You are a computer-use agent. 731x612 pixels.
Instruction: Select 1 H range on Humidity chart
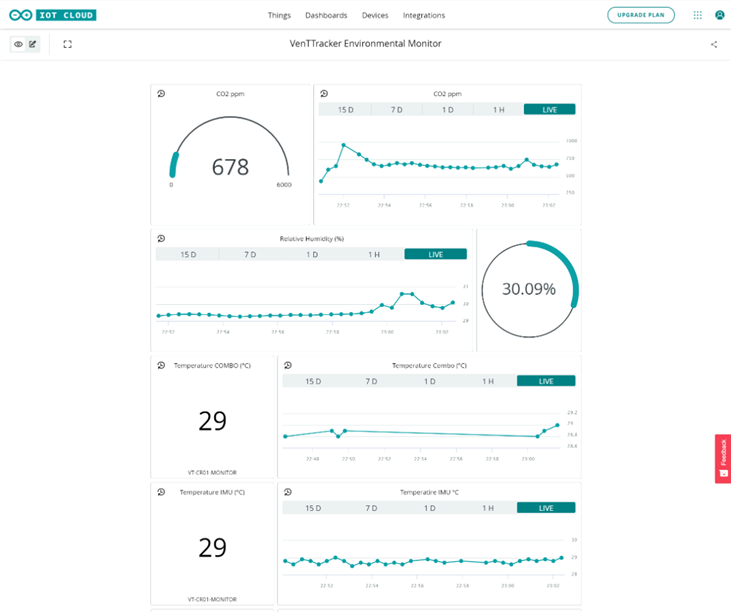coord(374,254)
